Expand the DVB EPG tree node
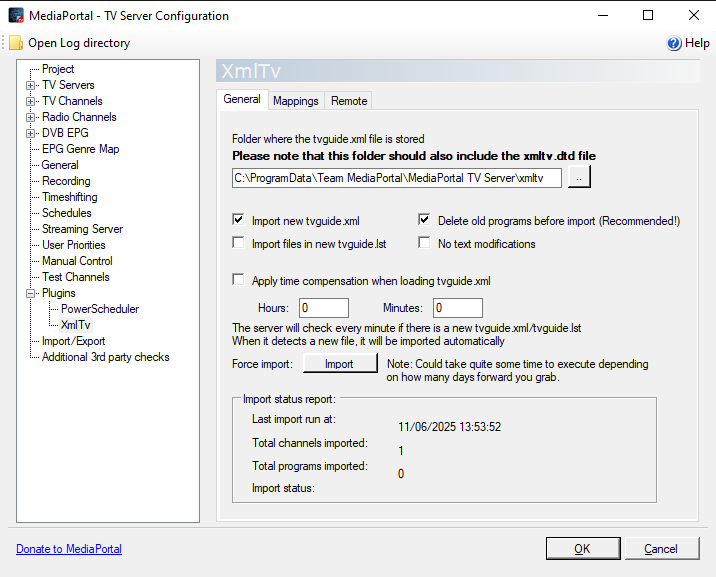The image size is (716, 577). point(31,134)
